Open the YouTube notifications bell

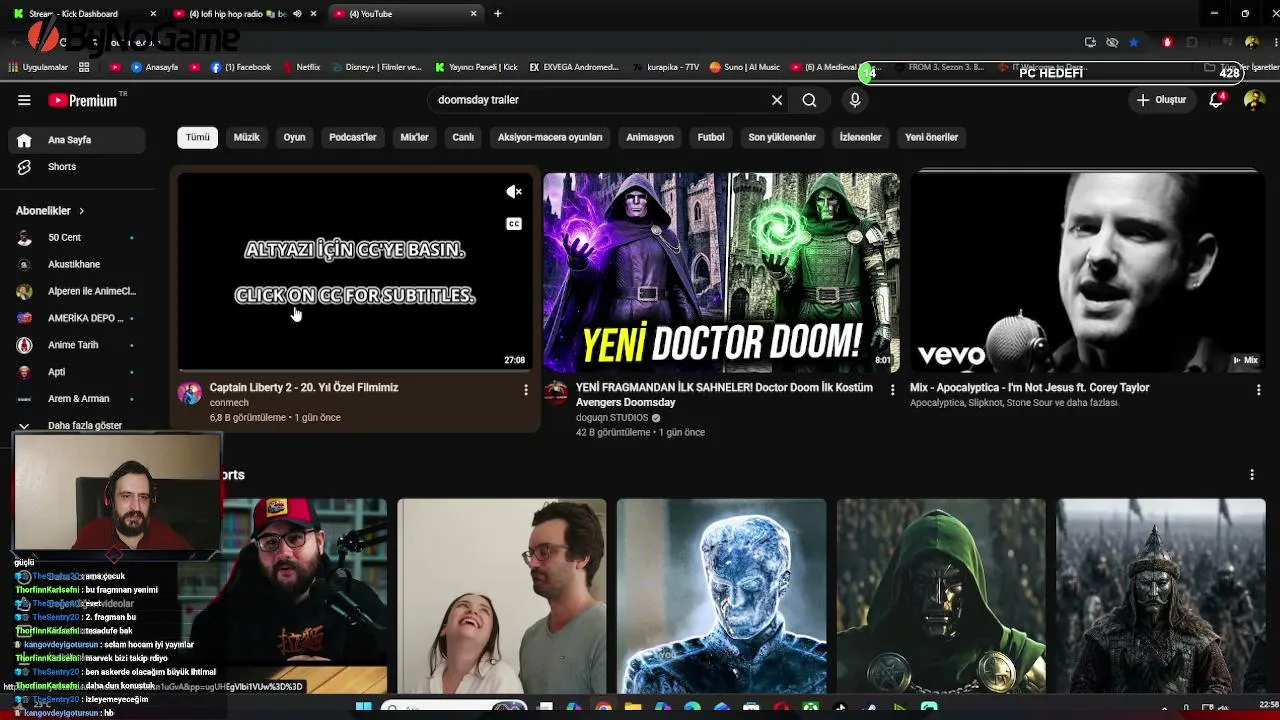tap(1216, 100)
